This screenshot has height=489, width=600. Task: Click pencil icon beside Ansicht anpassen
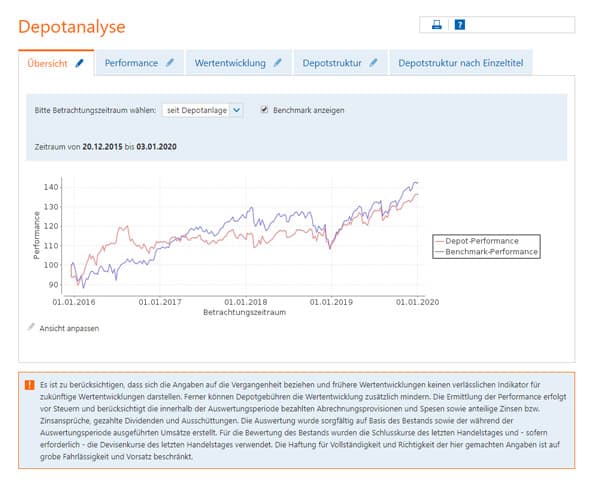[x=31, y=327]
